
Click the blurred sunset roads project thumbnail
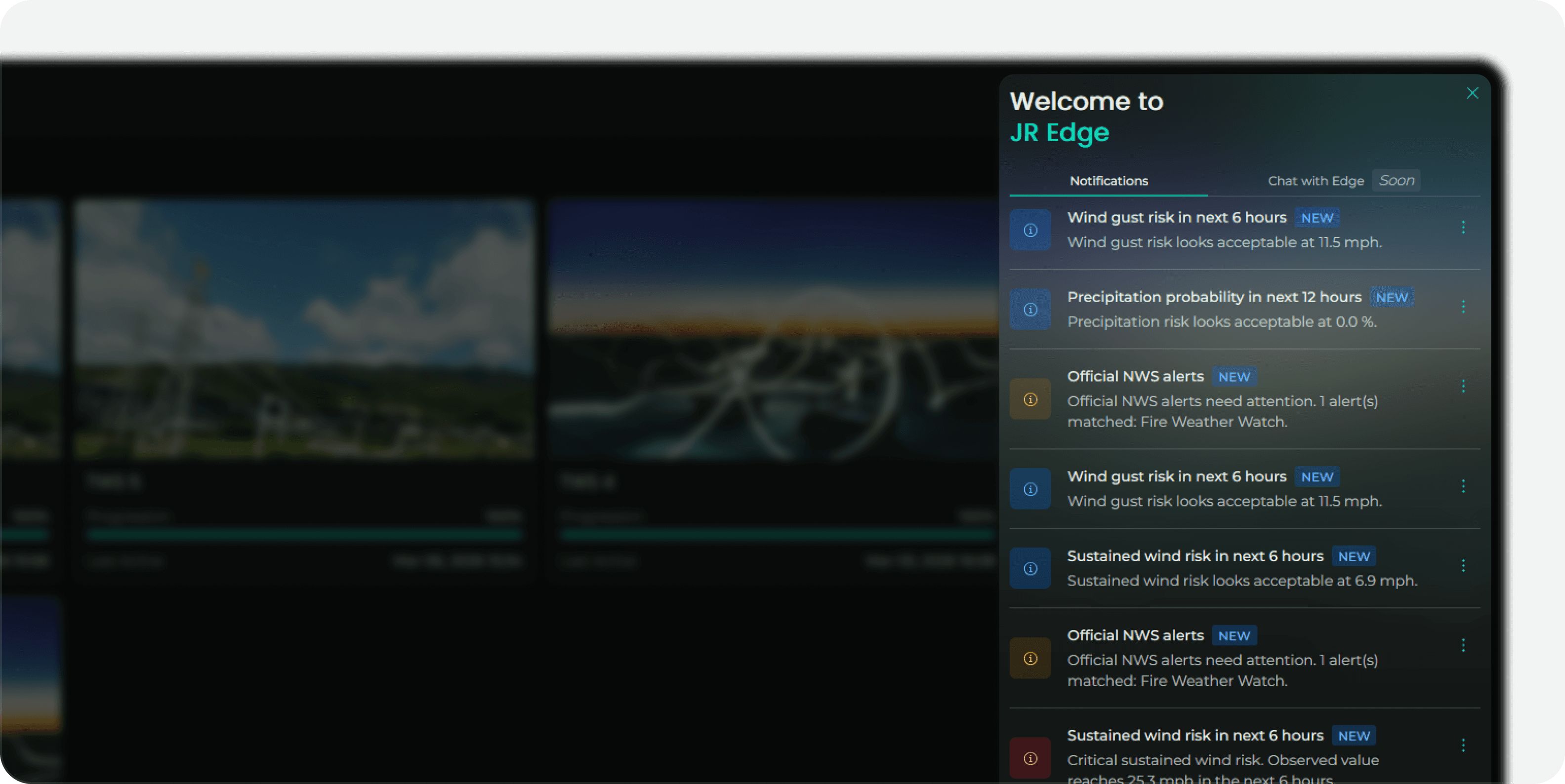(773, 329)
